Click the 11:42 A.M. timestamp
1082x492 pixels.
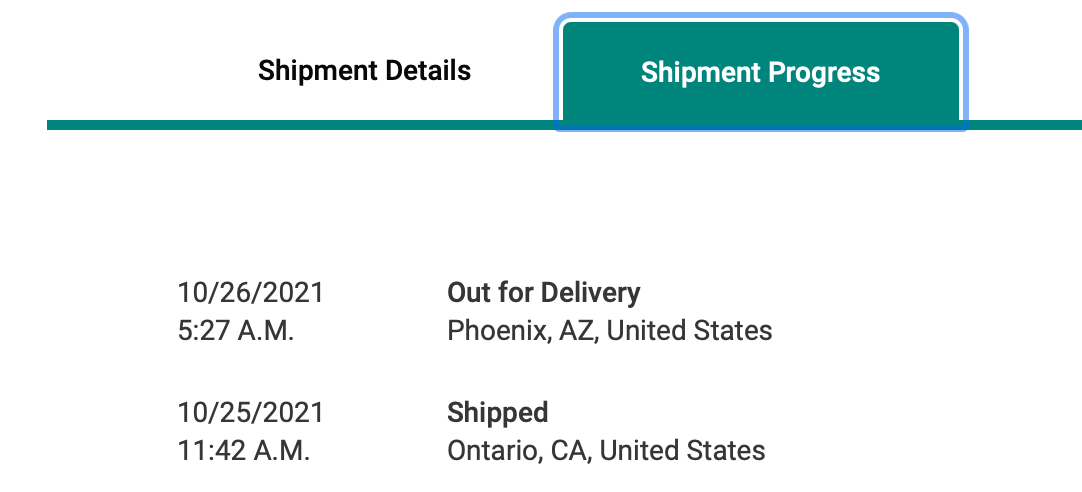point(244,451)
